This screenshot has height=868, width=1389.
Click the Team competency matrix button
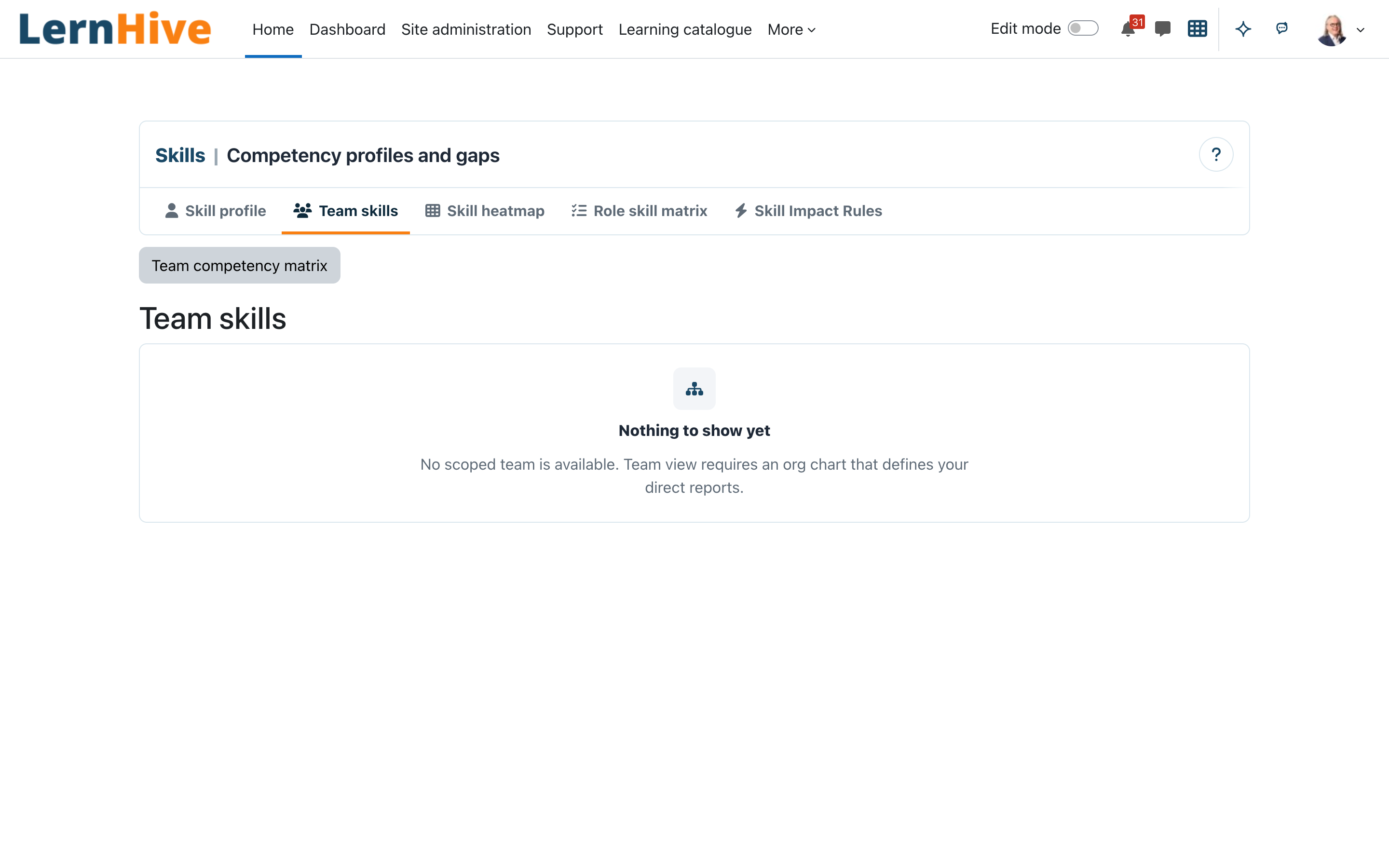click(x=239, y=265)
